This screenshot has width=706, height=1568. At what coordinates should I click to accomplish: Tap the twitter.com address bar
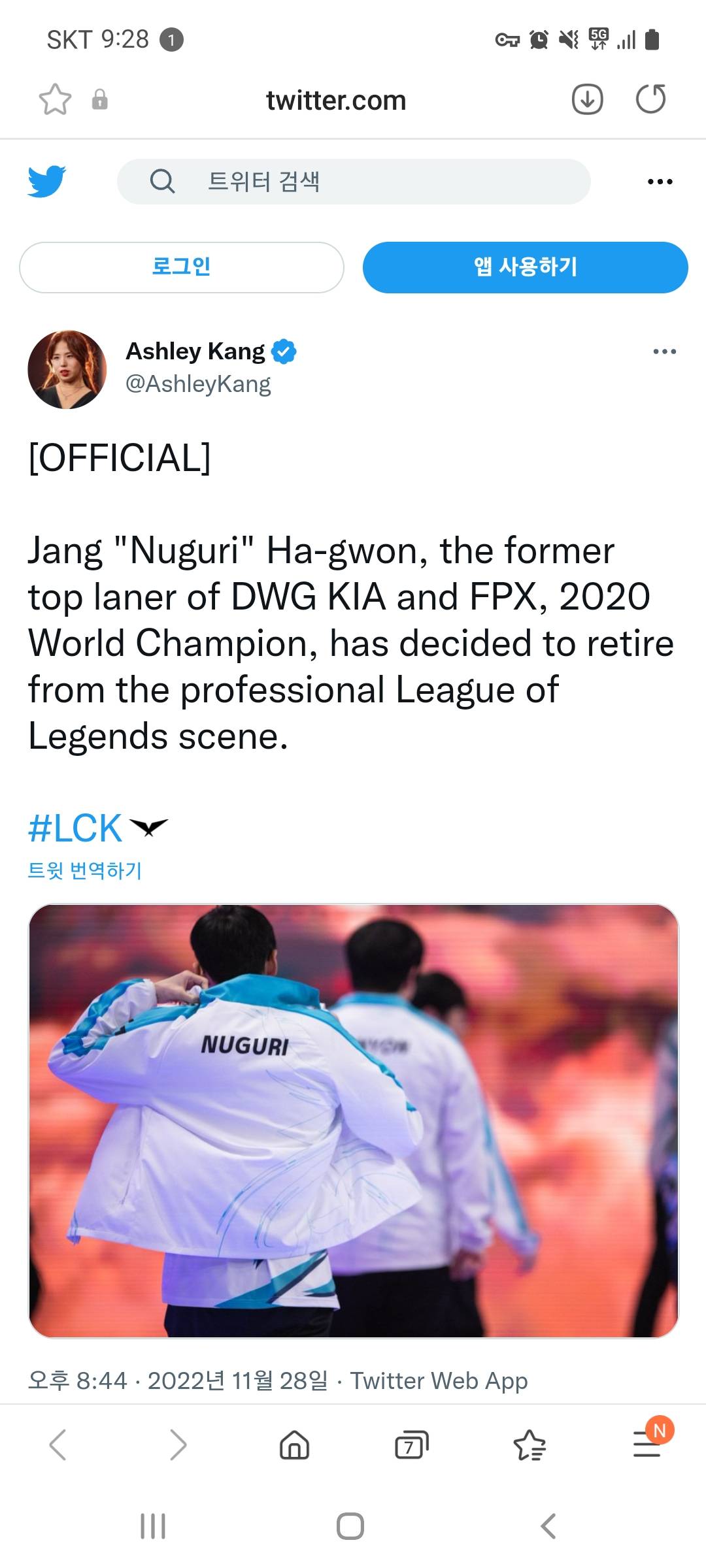pos(336,100)
